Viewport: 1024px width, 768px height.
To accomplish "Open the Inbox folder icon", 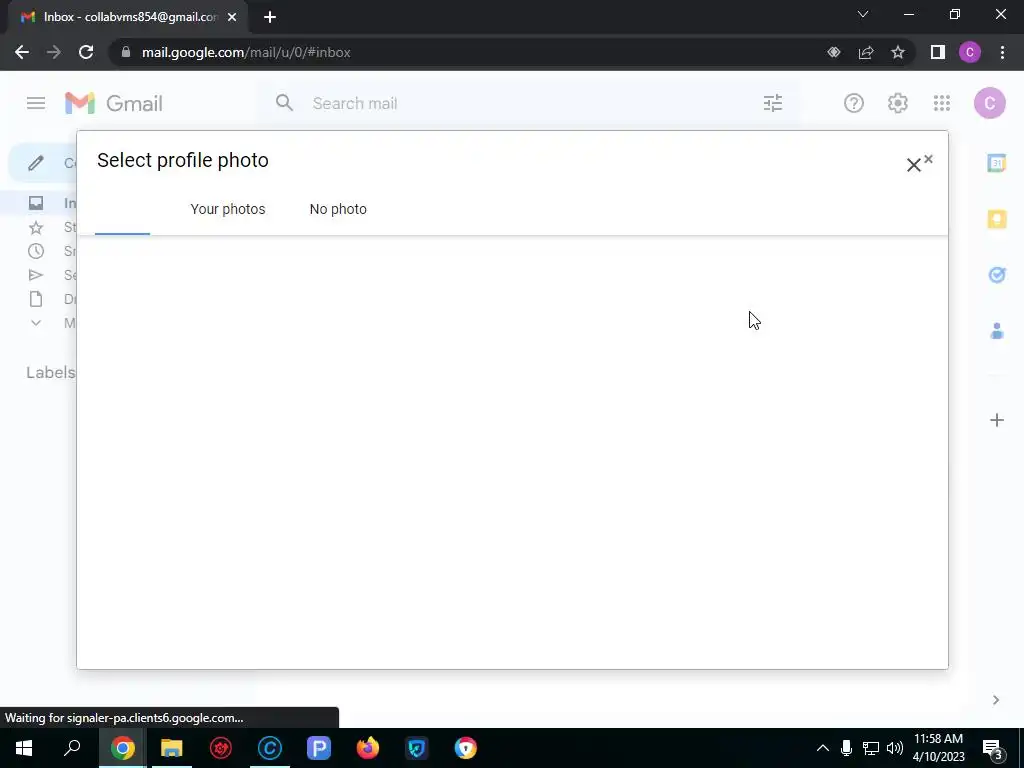I will (36, 203).
